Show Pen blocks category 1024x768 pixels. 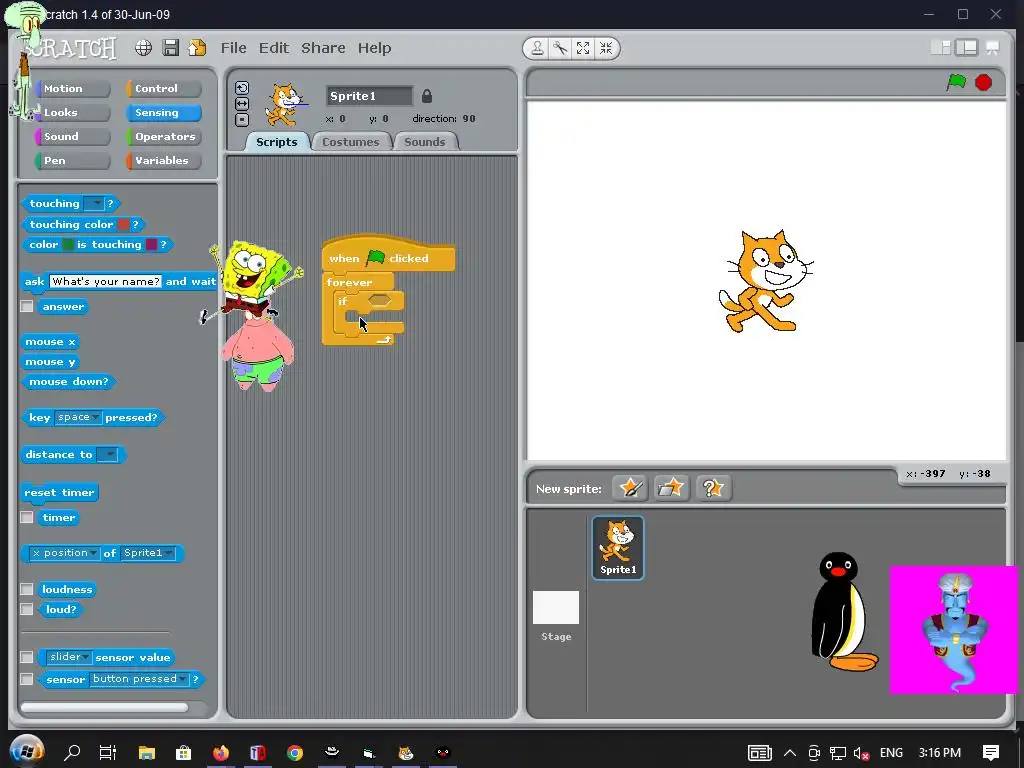72,161
